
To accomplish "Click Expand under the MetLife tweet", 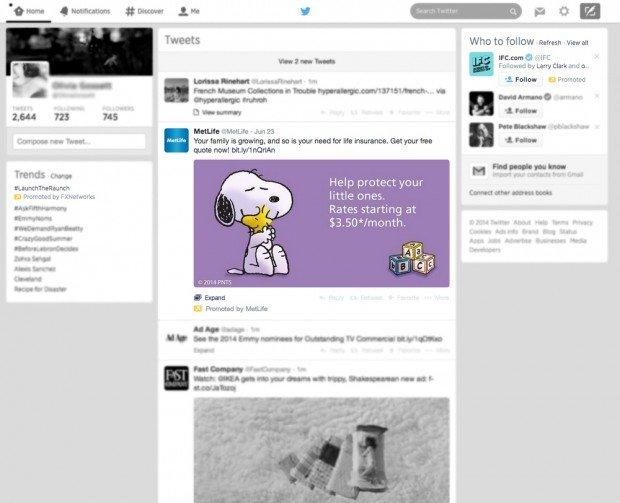I will tap(210, 297).
